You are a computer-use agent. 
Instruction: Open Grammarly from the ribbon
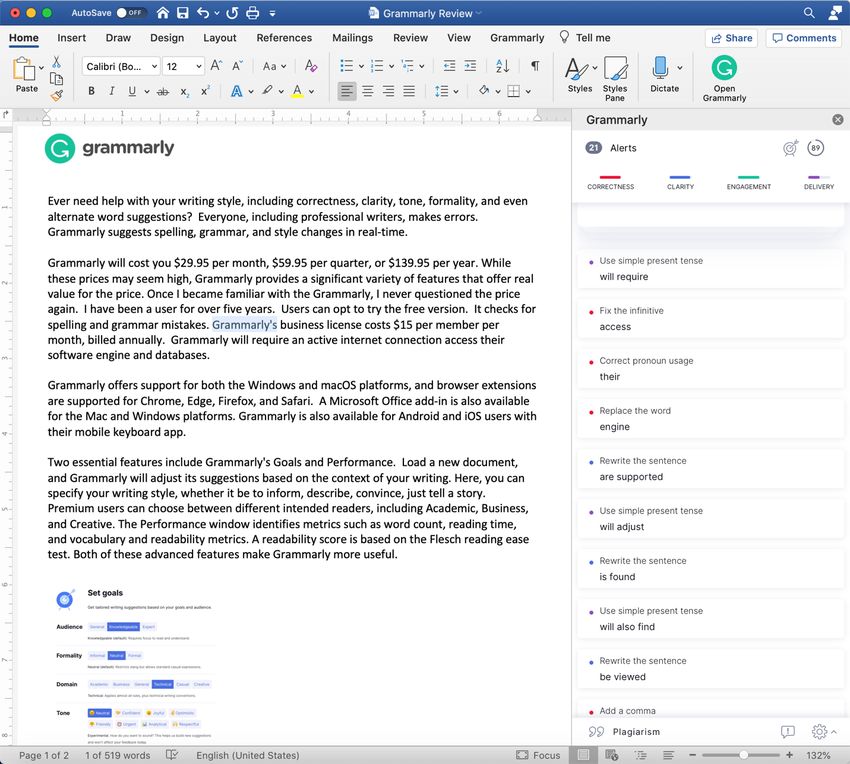pos(724,79)
